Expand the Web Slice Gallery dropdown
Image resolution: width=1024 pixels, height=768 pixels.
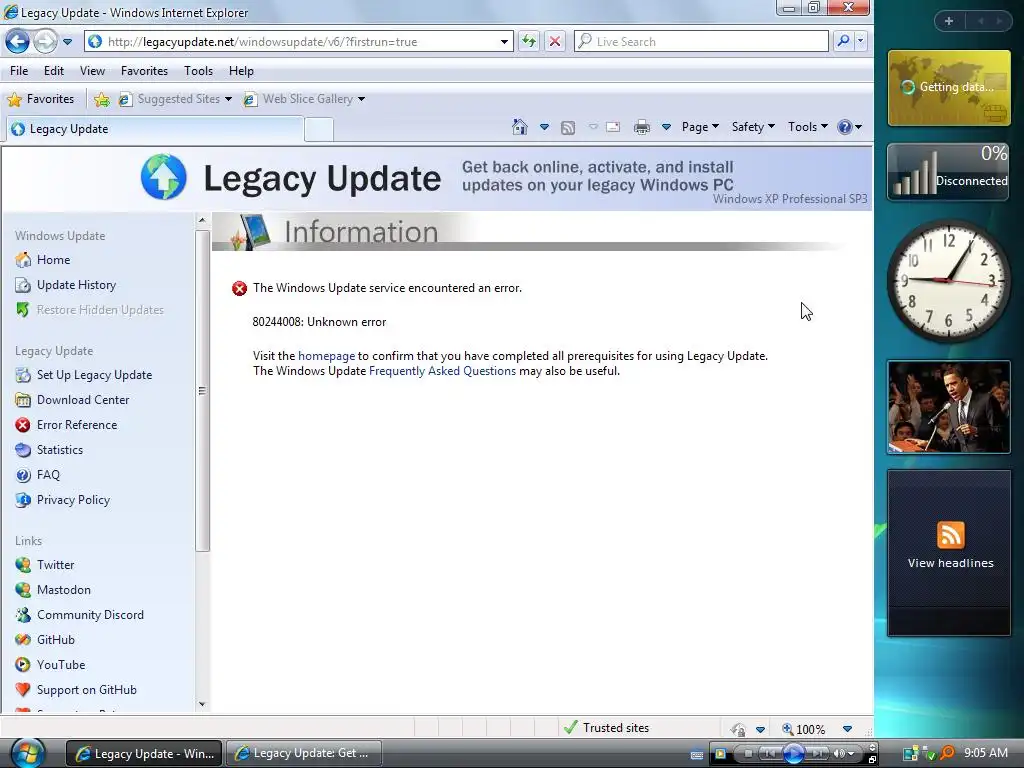coord(361,99)
